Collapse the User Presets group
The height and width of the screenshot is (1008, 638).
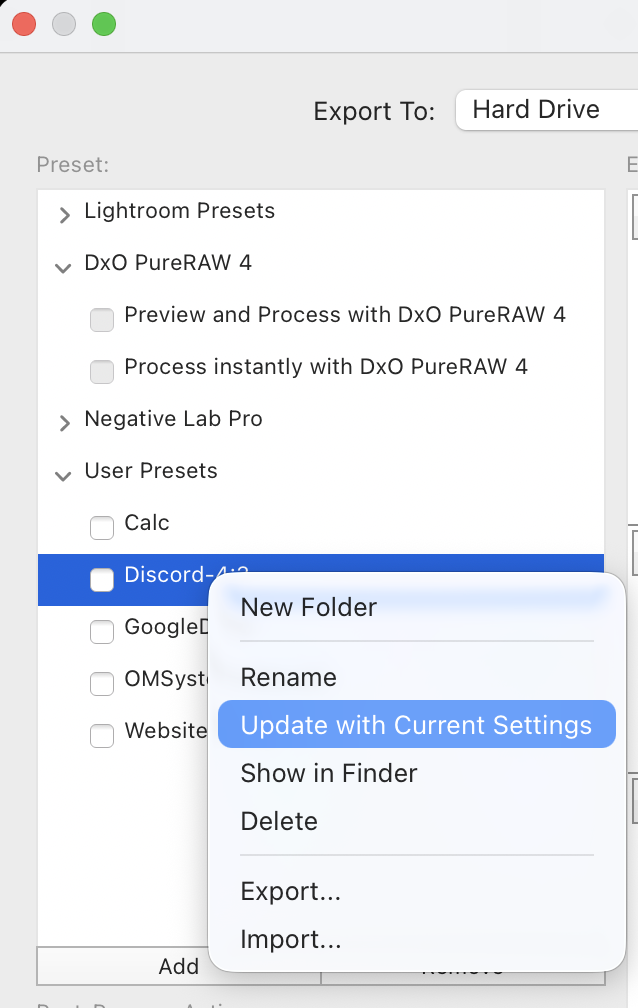(64, 473)
